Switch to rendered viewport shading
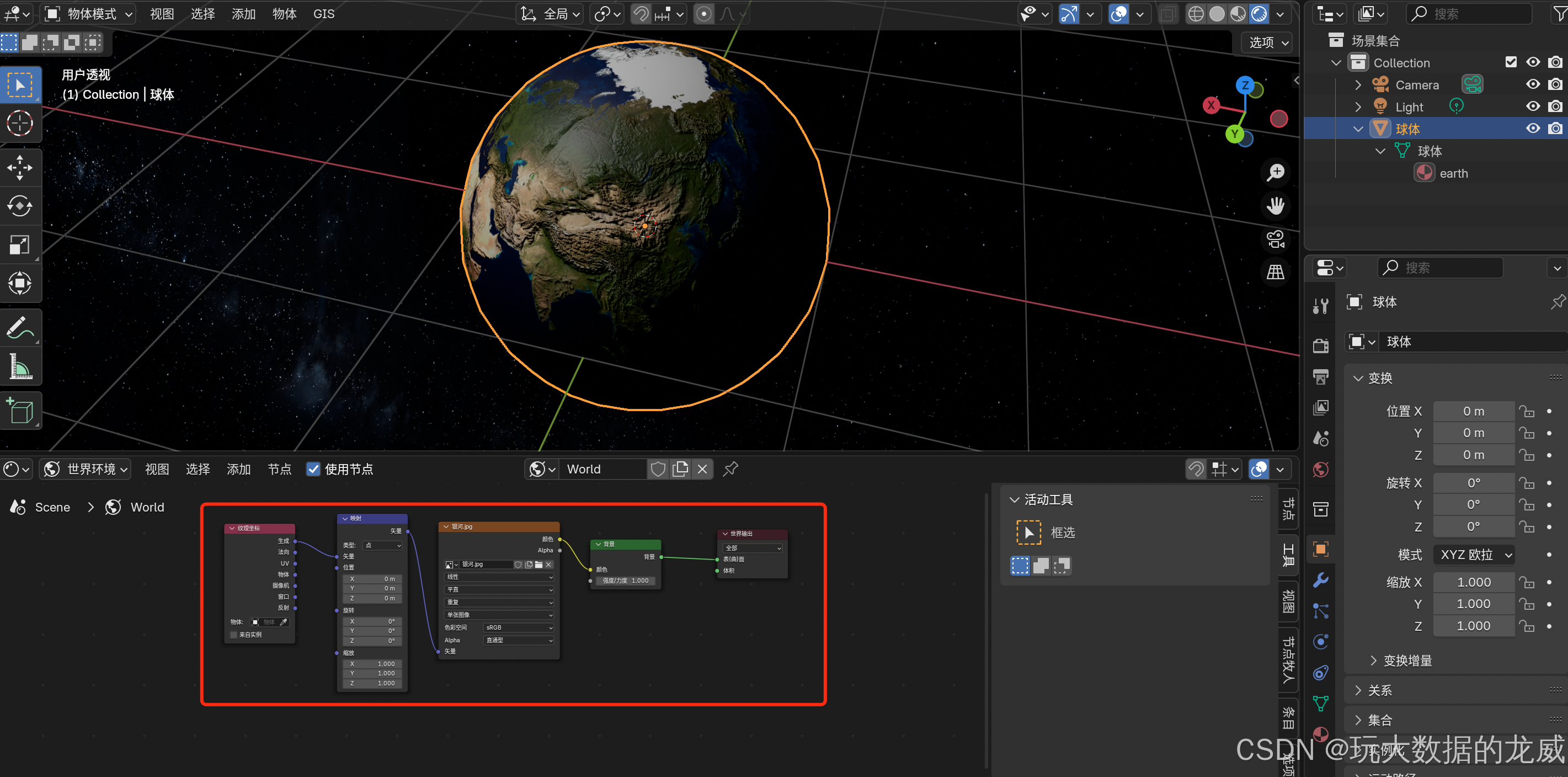The image size is (1568, 777). pyautogui.click(x=1259, y=13)
